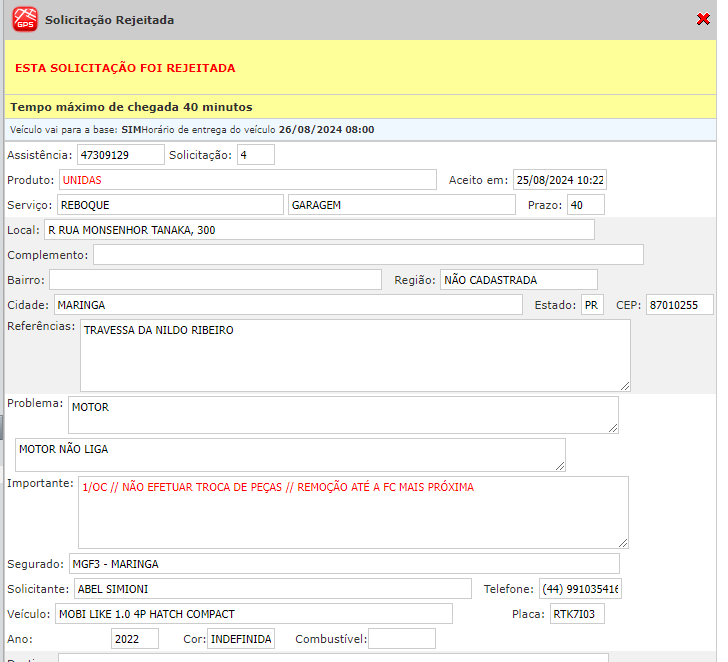
Task: Click the ESTA SOLICITAÇÃO FOI REJEITADA message
Action: click(x=125, y=68)
